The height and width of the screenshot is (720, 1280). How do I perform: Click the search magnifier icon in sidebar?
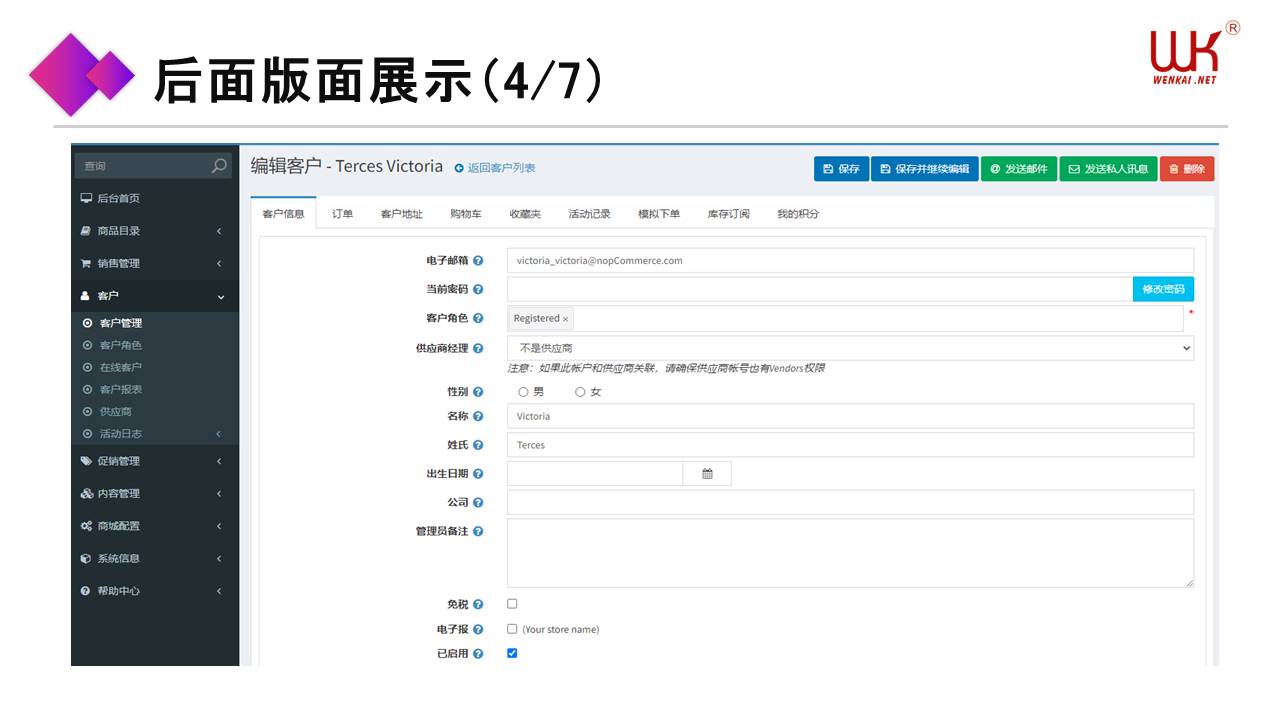(x=219, y=166)
